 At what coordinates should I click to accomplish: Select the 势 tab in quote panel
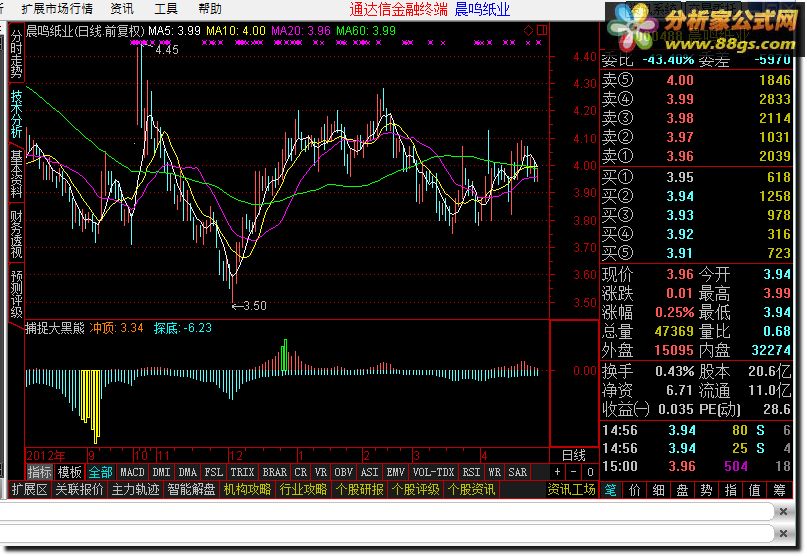[707, 490]
